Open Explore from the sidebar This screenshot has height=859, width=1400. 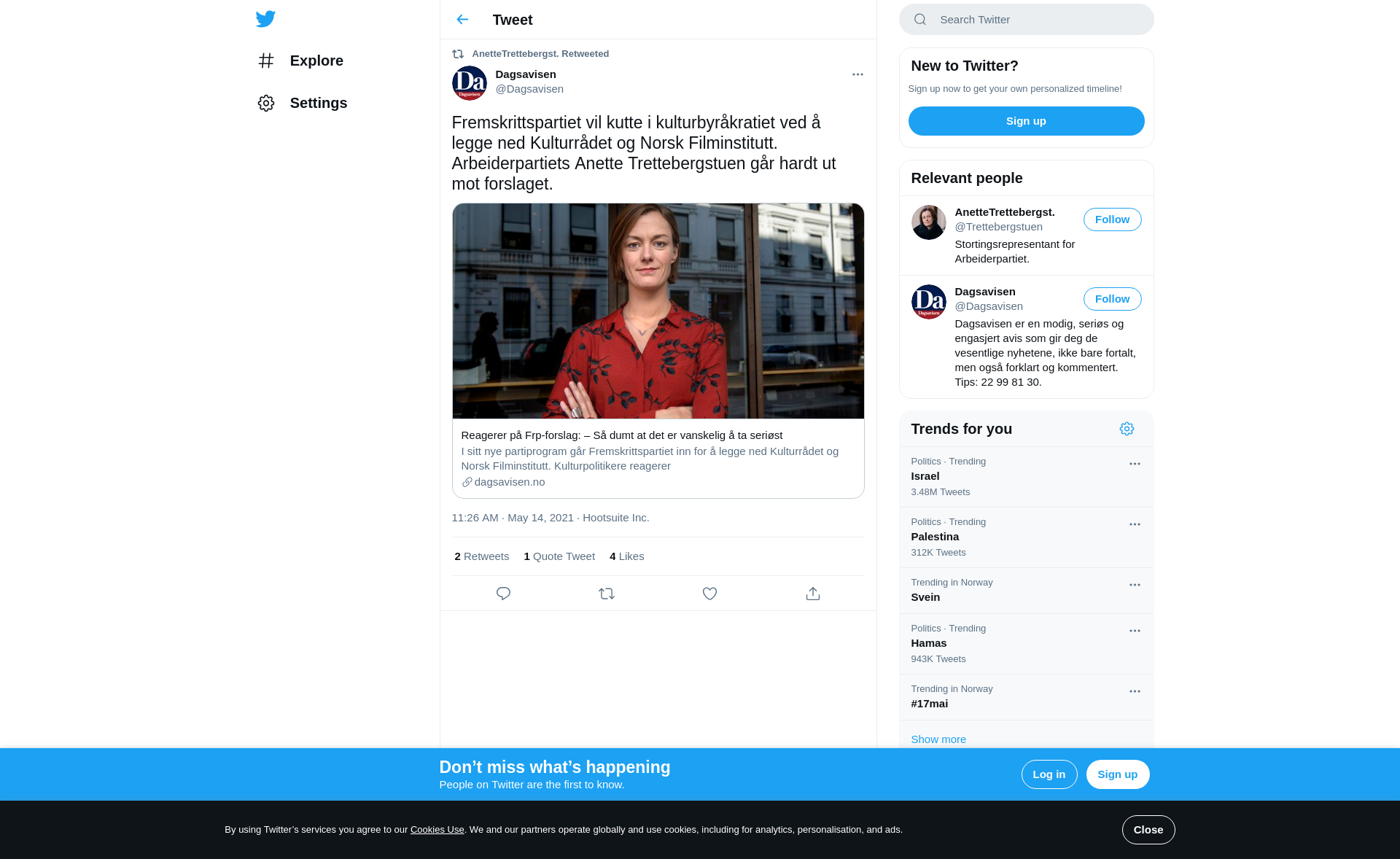click(x=300, y=61)
